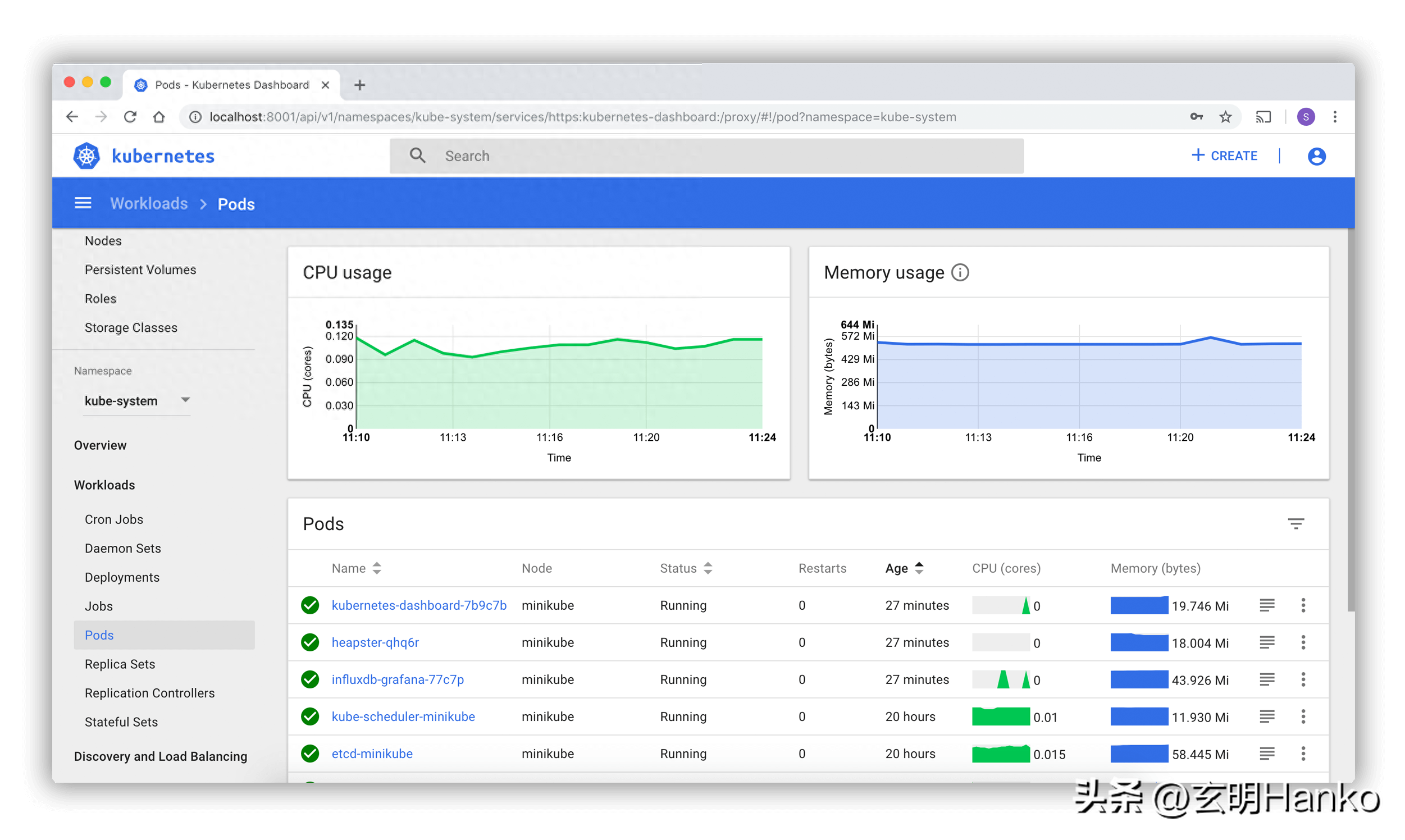Open the influxdb-grafana-77c7p pod link
This screenshot has width=1405, height=840.
pos(398,679)
